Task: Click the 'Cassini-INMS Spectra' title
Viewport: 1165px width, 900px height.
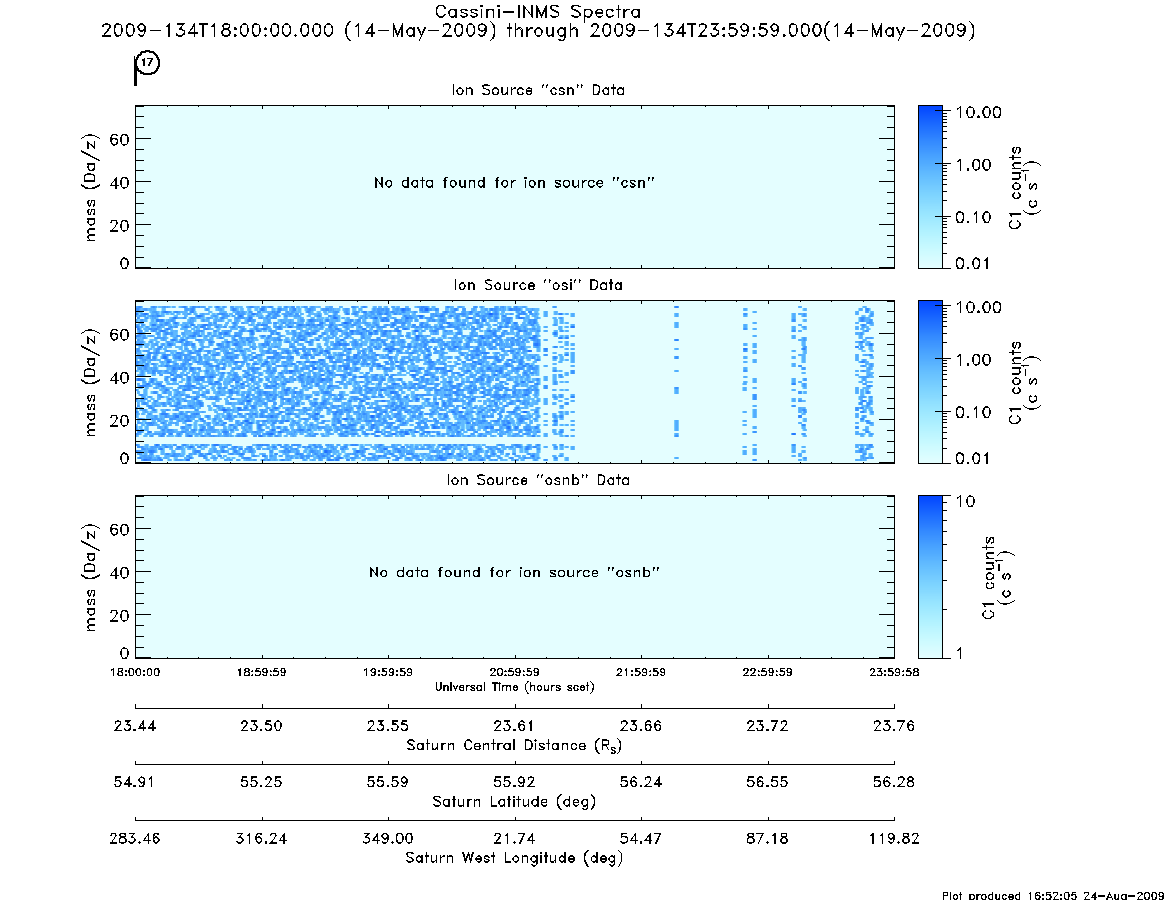Action: 537,12
